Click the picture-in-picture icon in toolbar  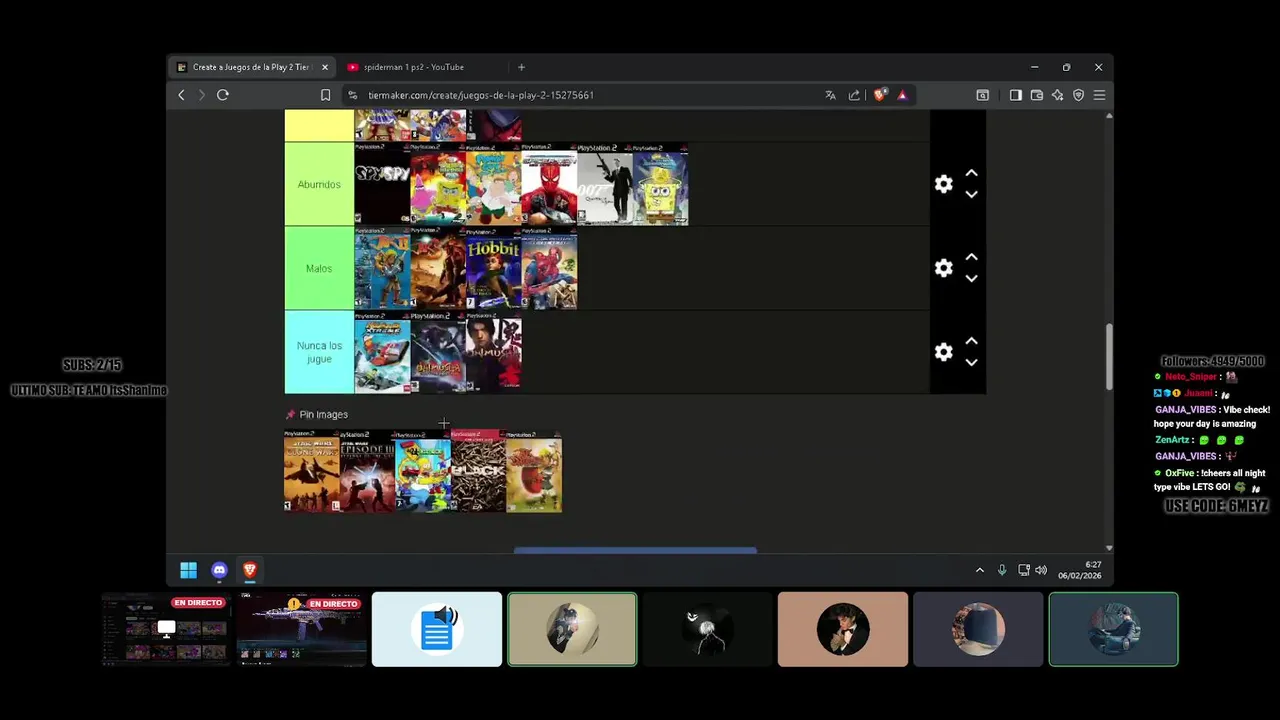click(982, 95)
